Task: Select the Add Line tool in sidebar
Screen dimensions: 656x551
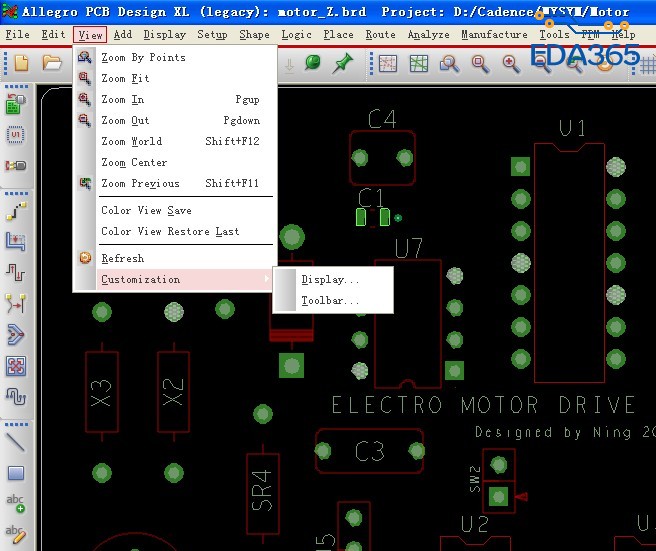Action: (15, 441)
